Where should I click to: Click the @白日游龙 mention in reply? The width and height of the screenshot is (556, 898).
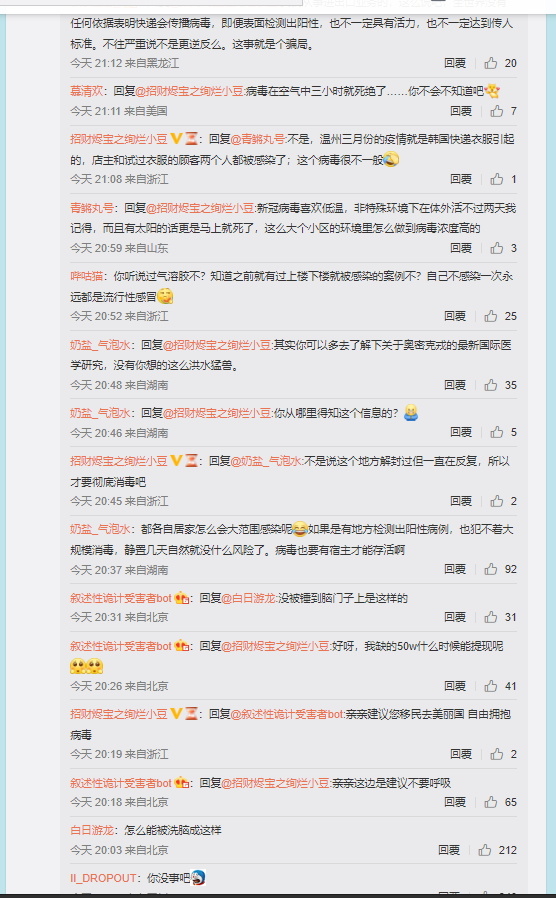[248, 598]
